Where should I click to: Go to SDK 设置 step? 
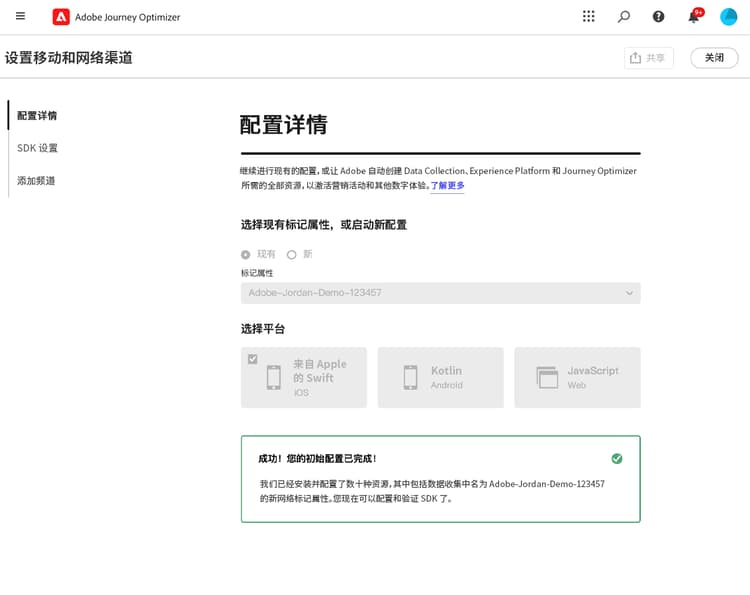(x=37, y=148)
